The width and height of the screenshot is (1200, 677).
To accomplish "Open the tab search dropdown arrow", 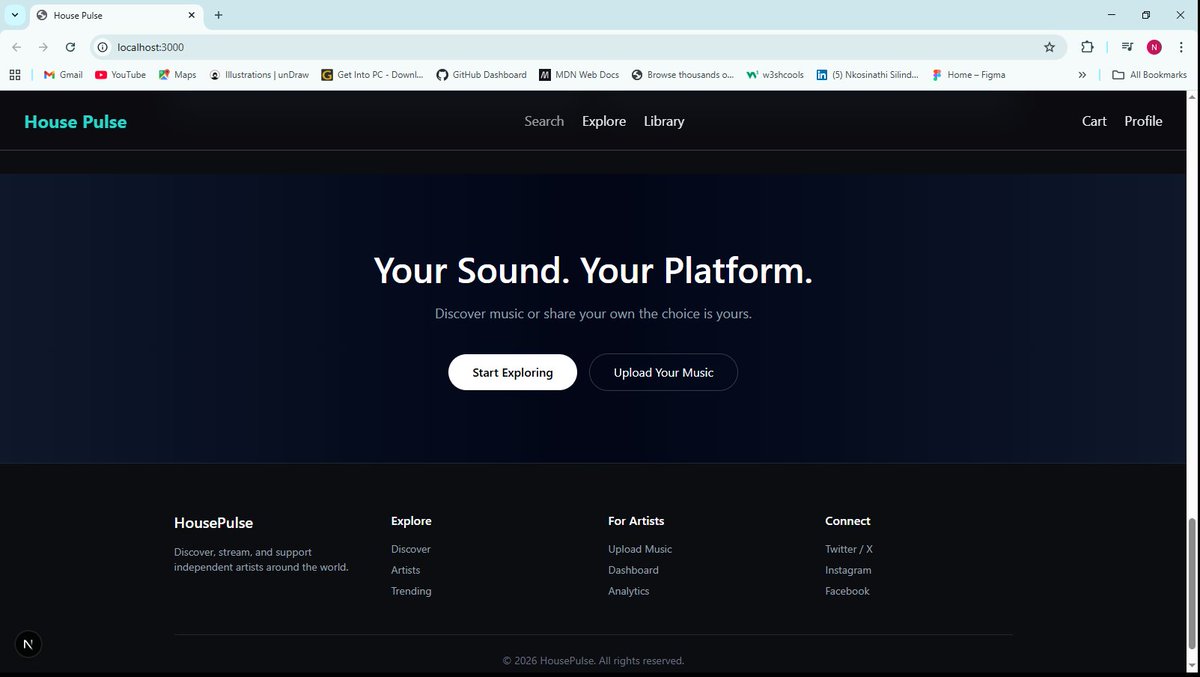I will point(15,15).
